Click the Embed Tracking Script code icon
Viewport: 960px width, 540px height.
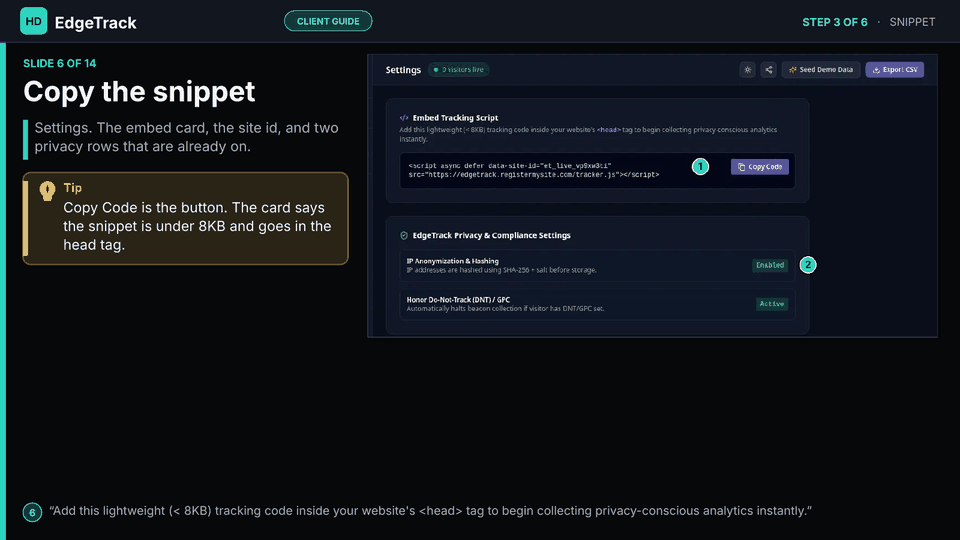pos(403,118)
